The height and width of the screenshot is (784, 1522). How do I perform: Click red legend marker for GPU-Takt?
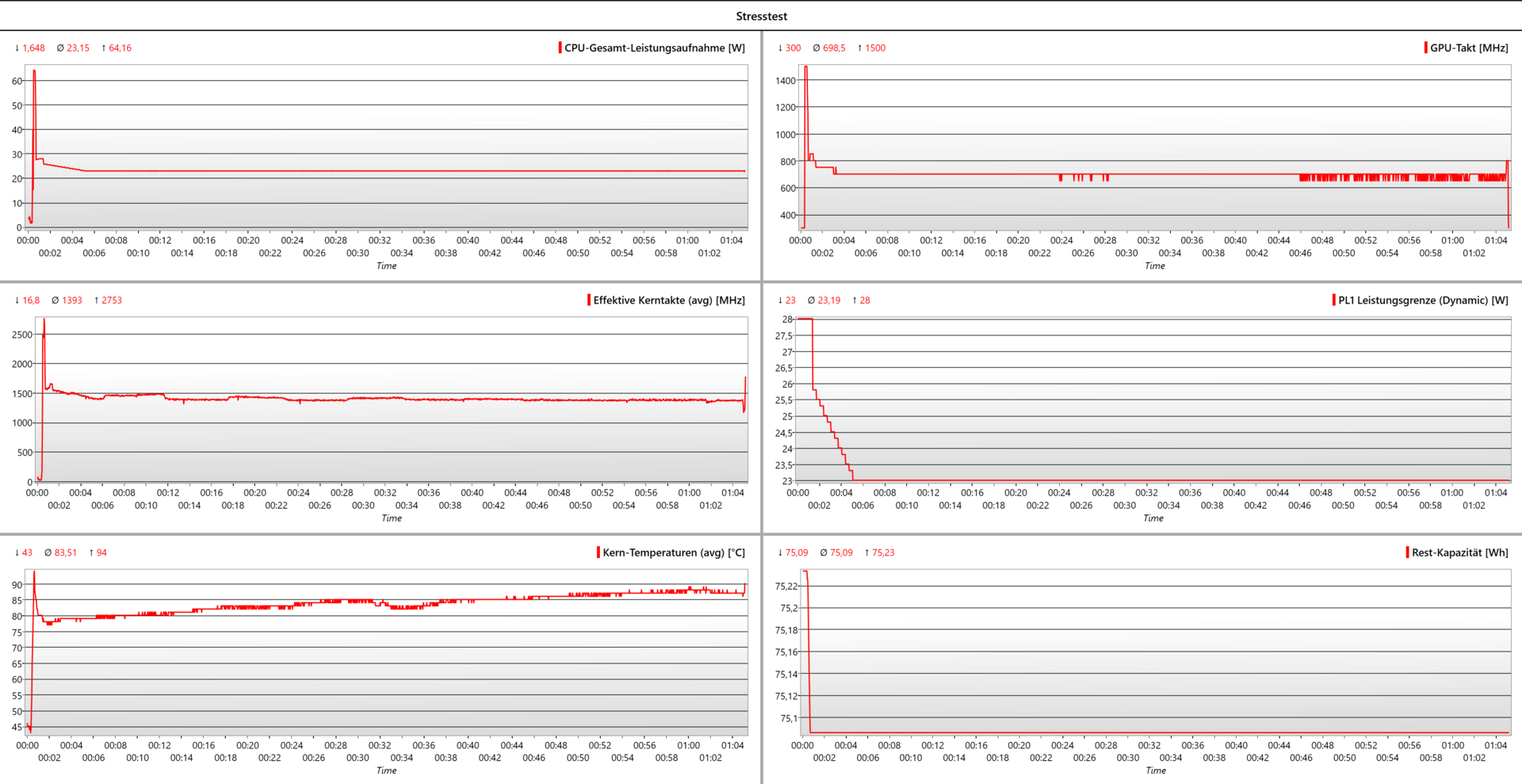(1425, 48)
